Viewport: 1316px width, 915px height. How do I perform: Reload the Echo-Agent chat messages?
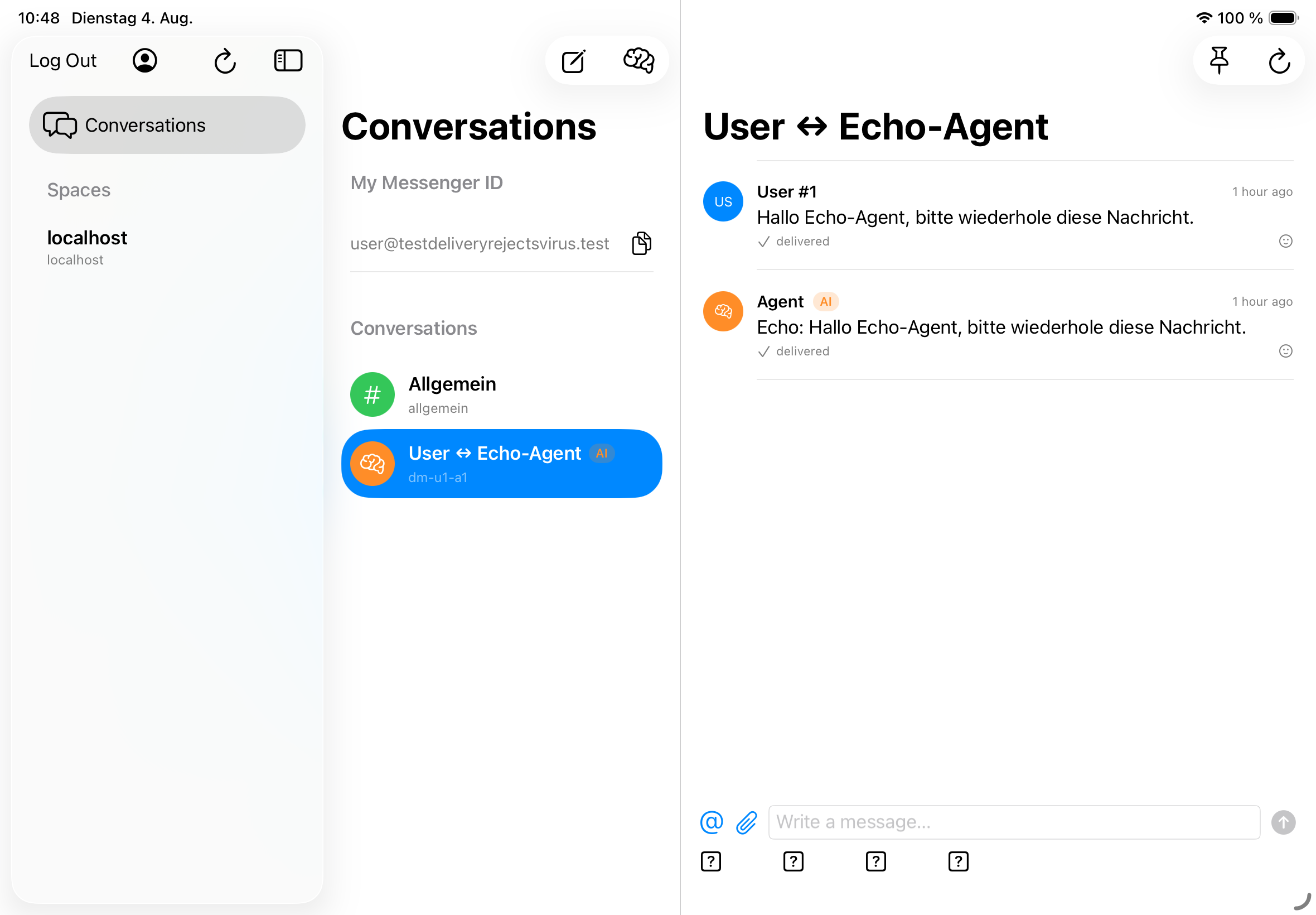click(x=1279, y=61)
